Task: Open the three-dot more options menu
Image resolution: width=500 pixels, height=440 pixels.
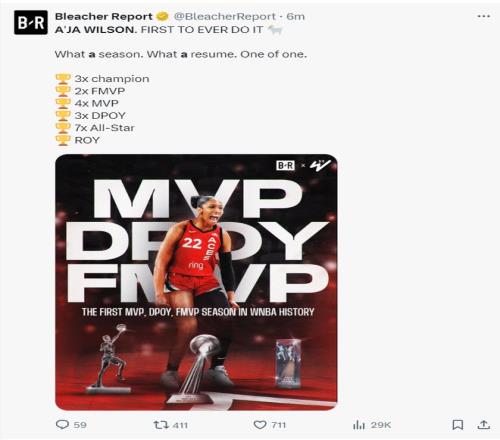Action: tap(483, 16)
